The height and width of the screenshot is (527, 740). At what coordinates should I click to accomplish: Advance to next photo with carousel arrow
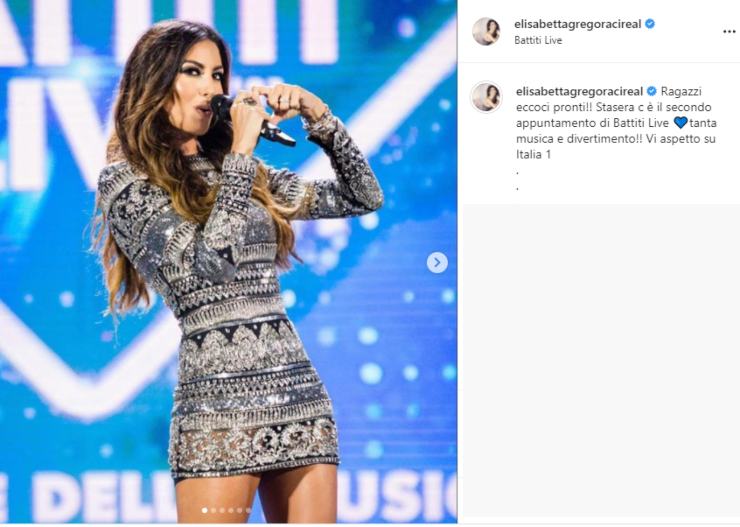coord(437,262)
